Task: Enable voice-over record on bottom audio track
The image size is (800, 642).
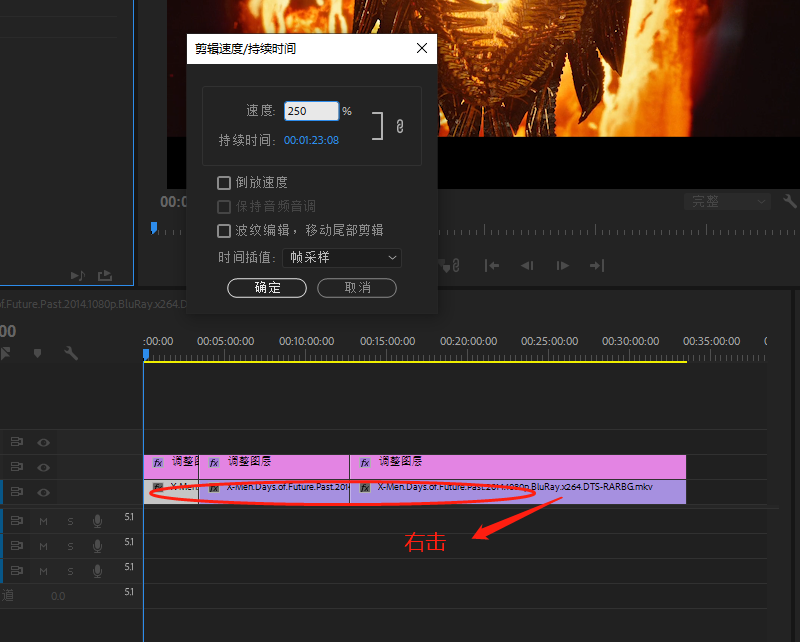Action: (x=97, y=571)
